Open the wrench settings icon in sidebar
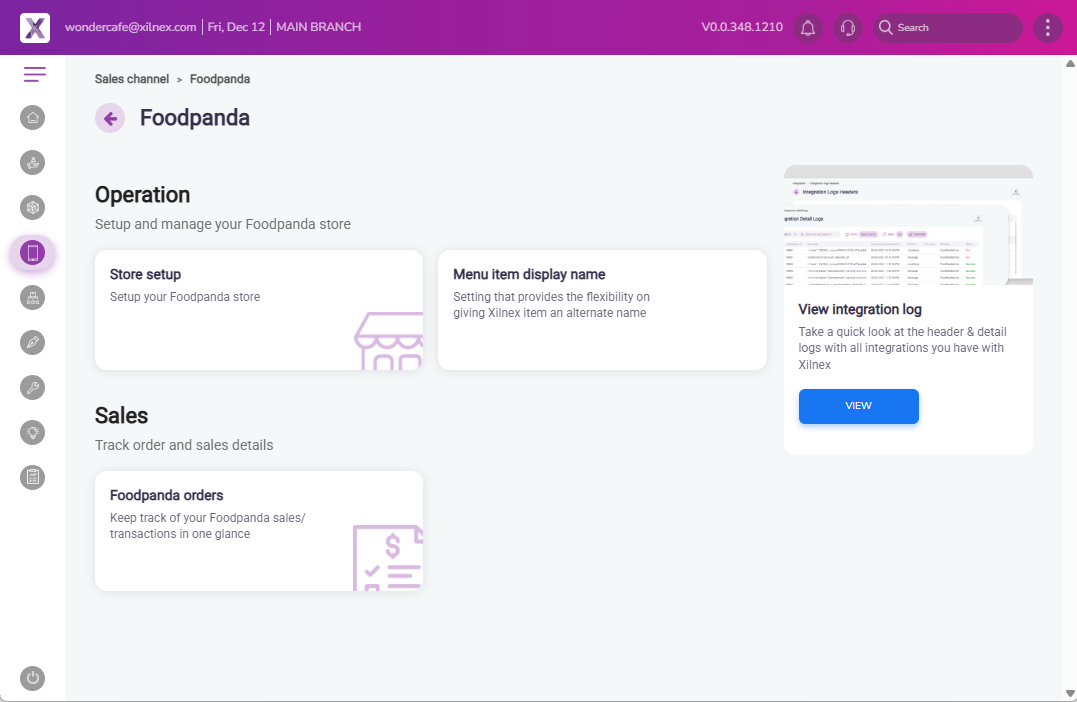 click(x=33, y=388)
